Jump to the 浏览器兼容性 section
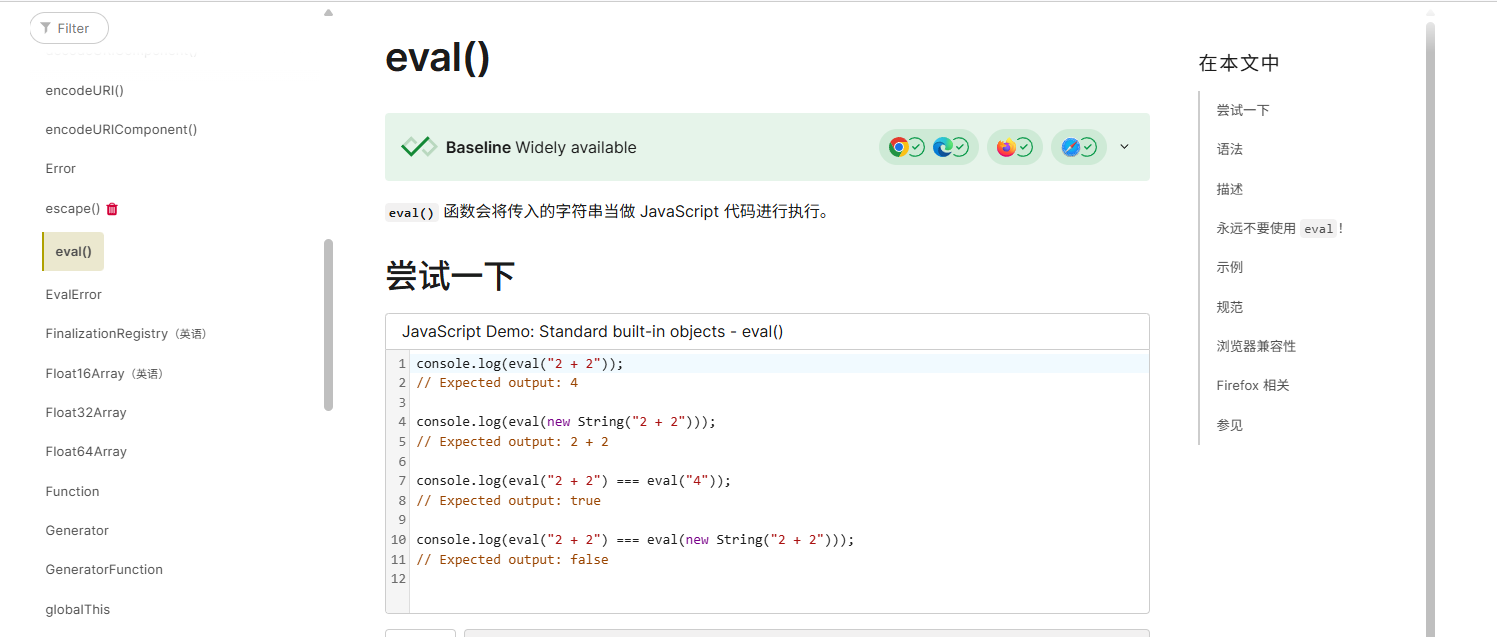 pyautogui.click(x=1256, y=346)
